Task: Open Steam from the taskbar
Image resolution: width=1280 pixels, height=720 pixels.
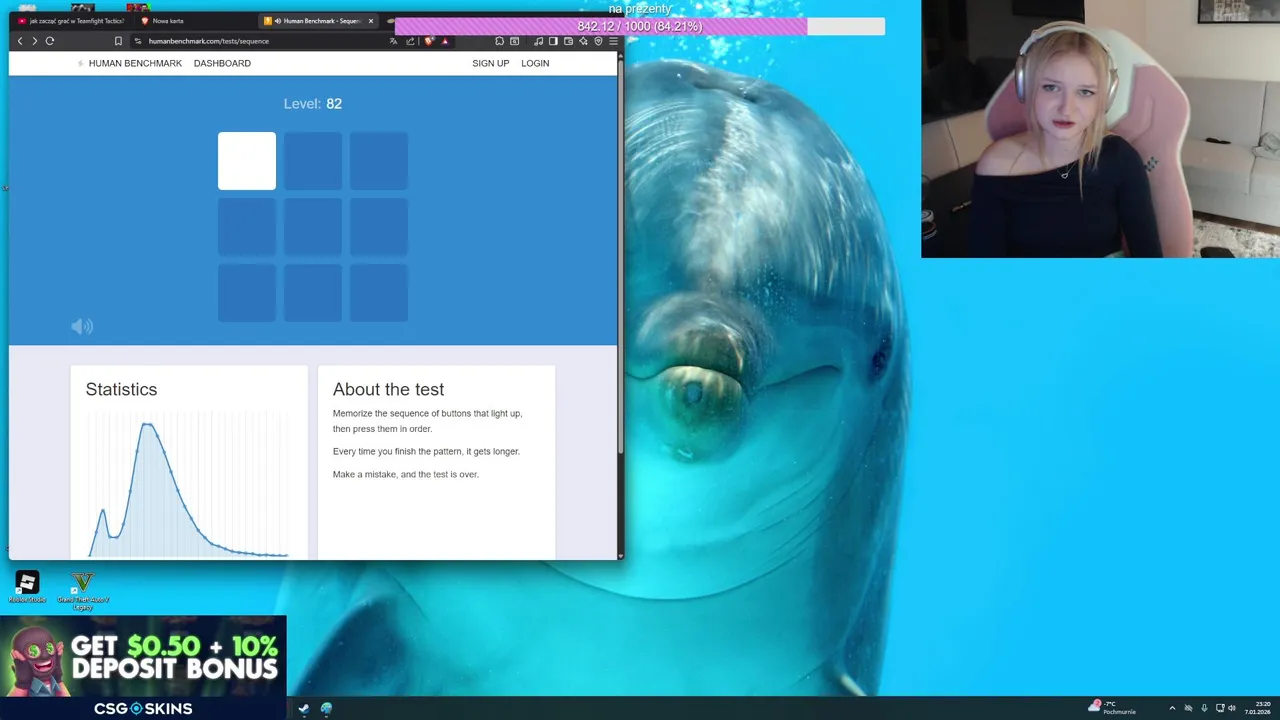Action: click(304, 708)
